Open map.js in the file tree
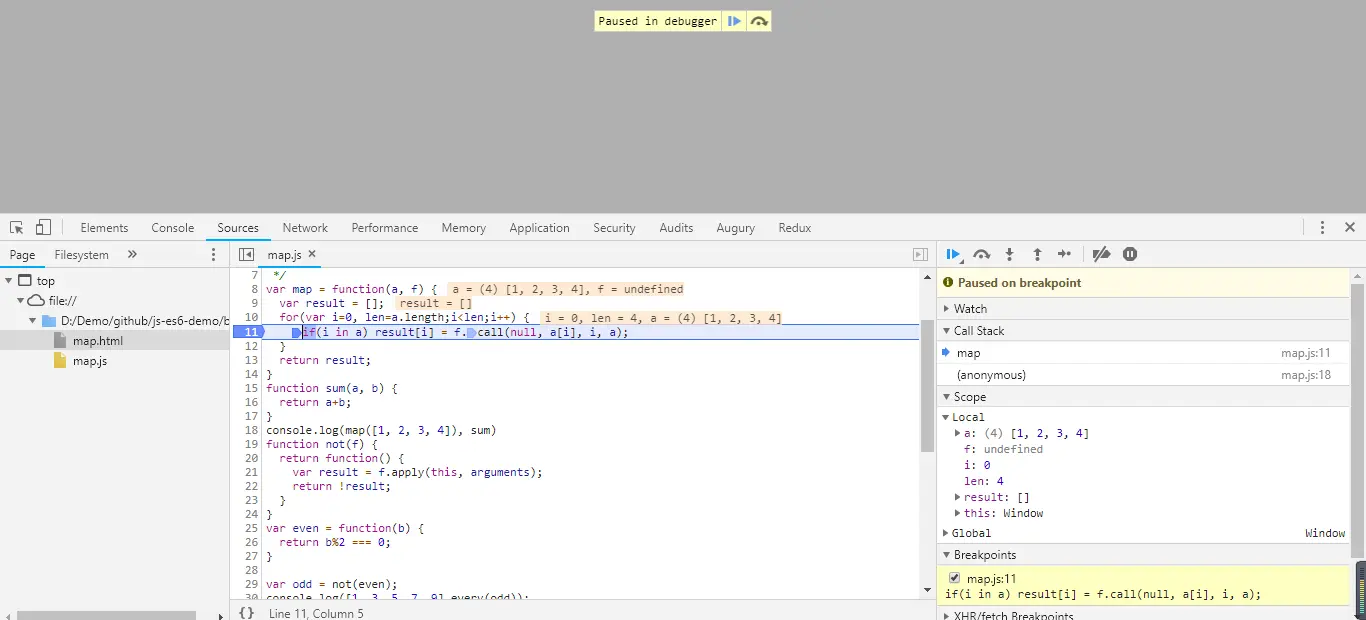Screen dimensions: 1366x620 tap(89, 361)
